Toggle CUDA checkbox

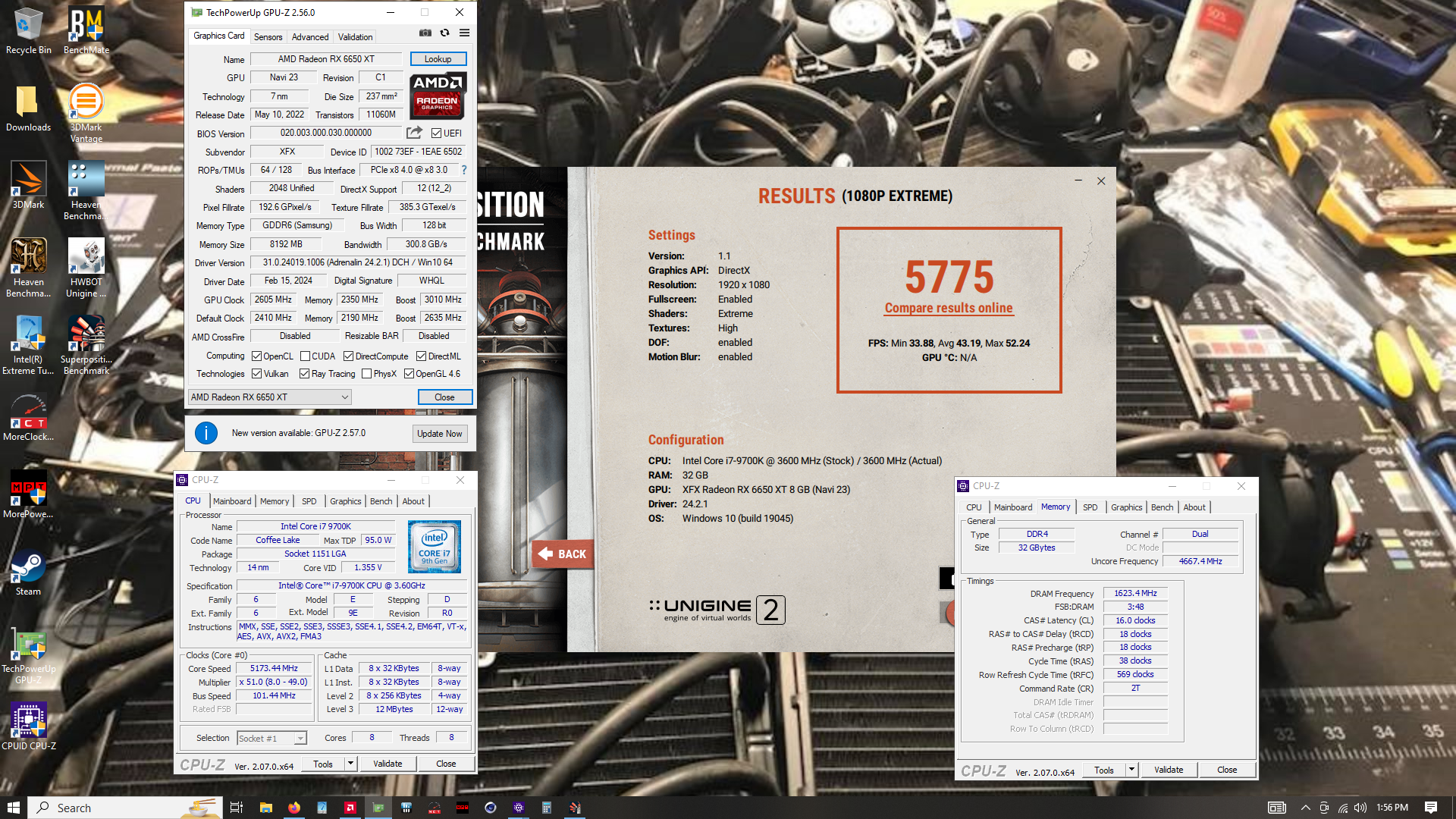(305, 356)
